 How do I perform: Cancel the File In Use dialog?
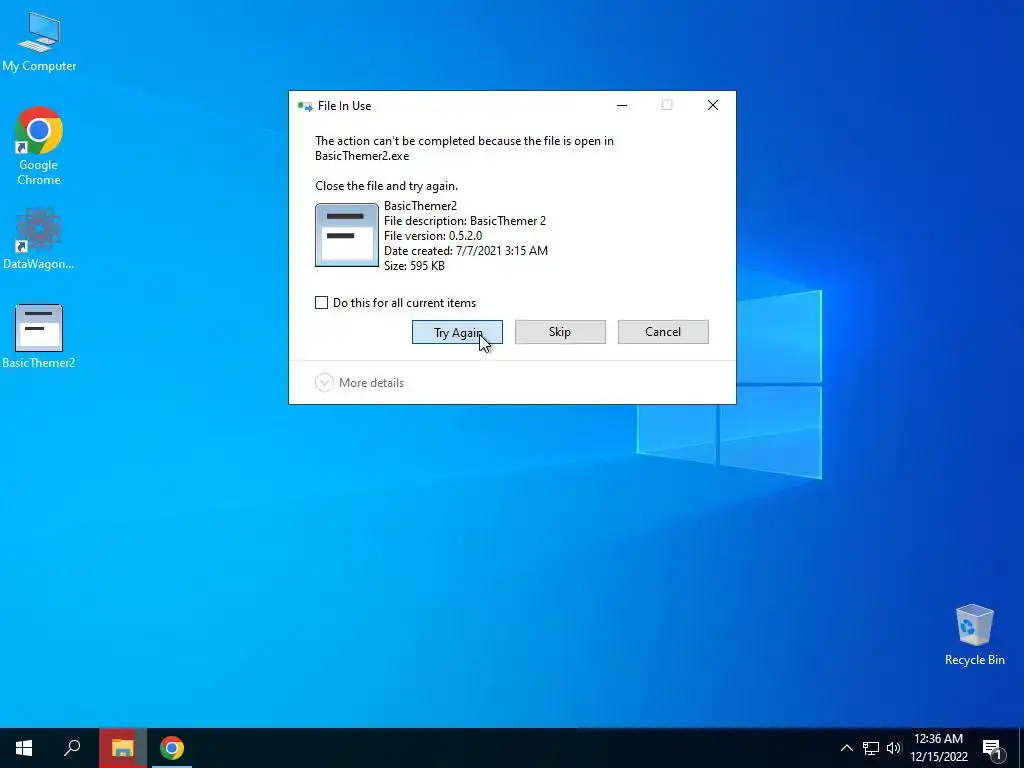[663, 332]
